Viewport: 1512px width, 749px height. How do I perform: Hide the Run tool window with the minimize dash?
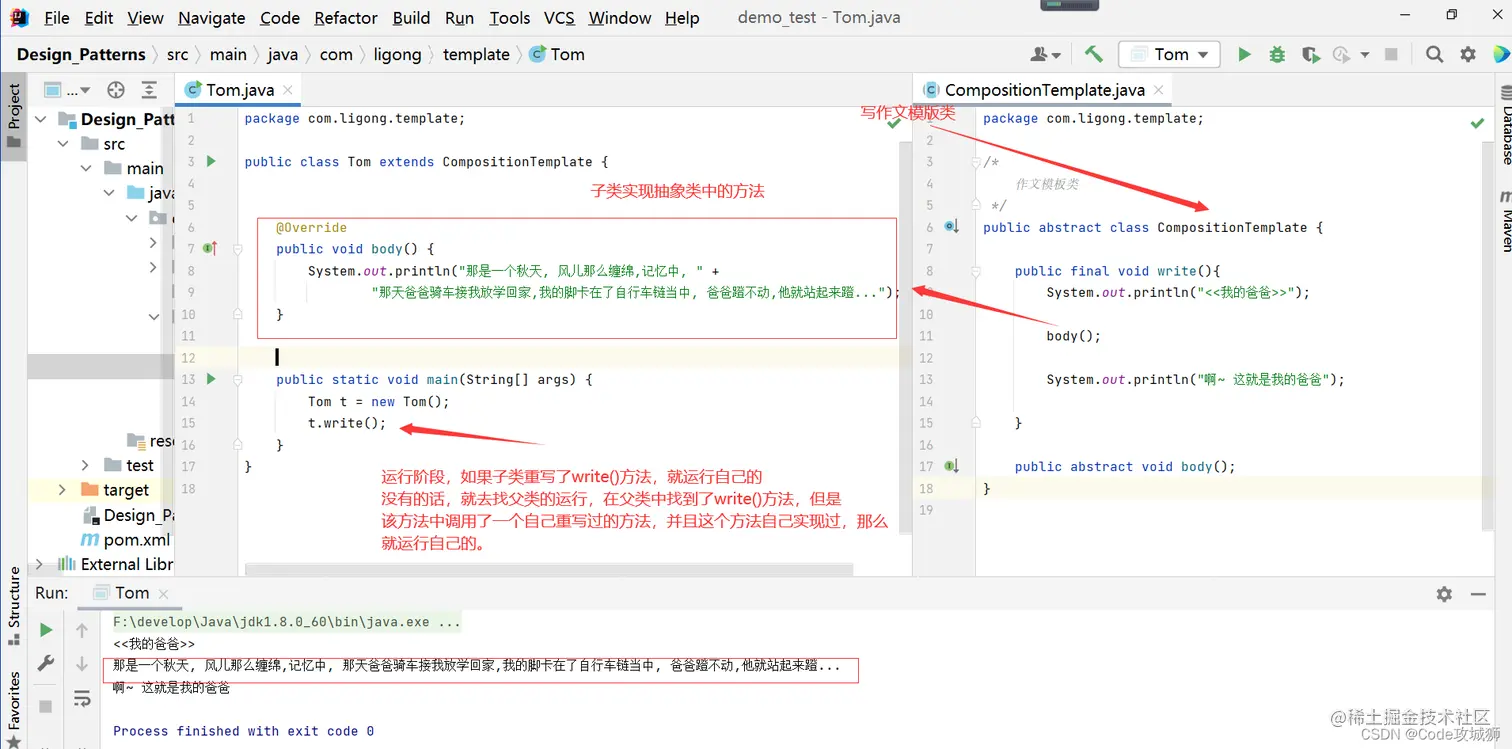click(x=1478, y=594)
